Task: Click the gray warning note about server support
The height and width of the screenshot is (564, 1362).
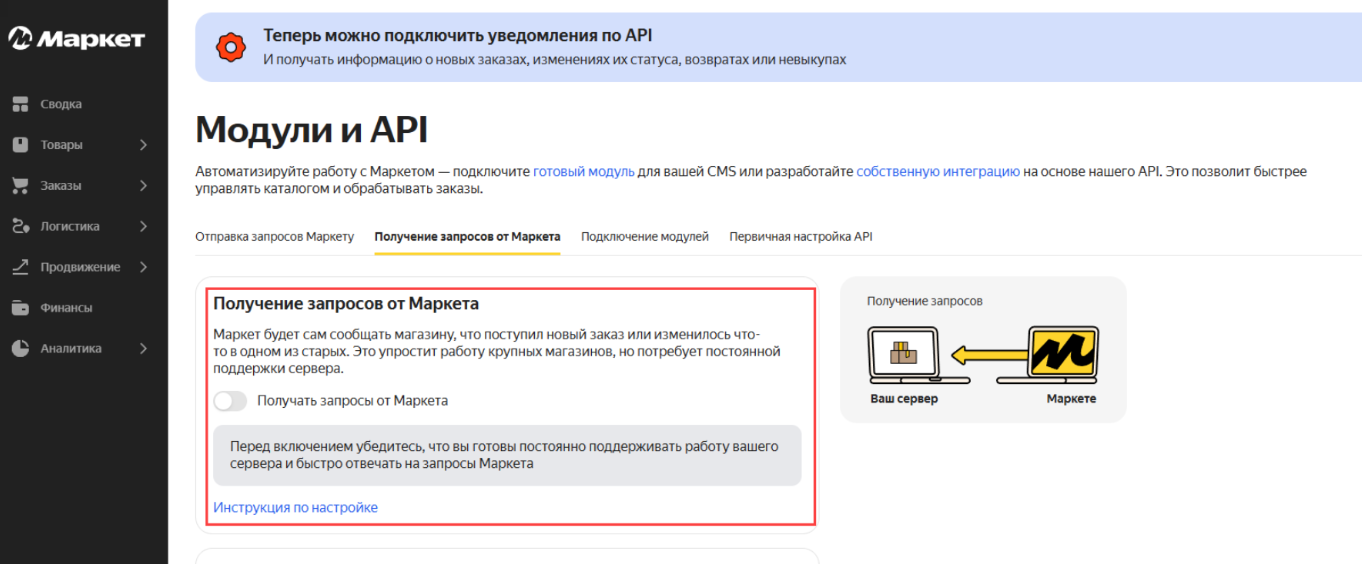Action: pyautogui.click(x=507, y=455)
